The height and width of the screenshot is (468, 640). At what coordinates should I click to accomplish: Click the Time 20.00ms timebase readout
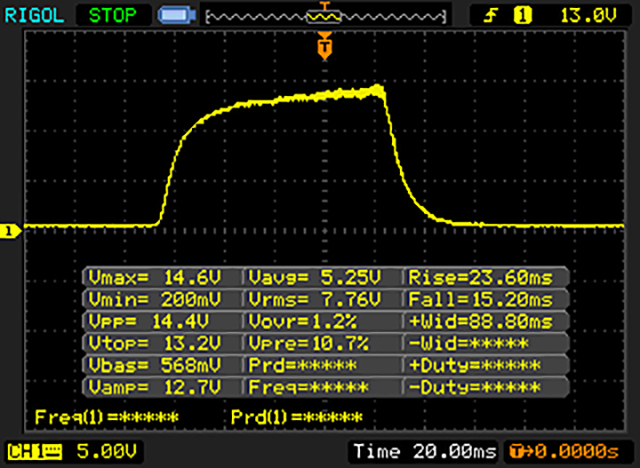coord(425,451)
